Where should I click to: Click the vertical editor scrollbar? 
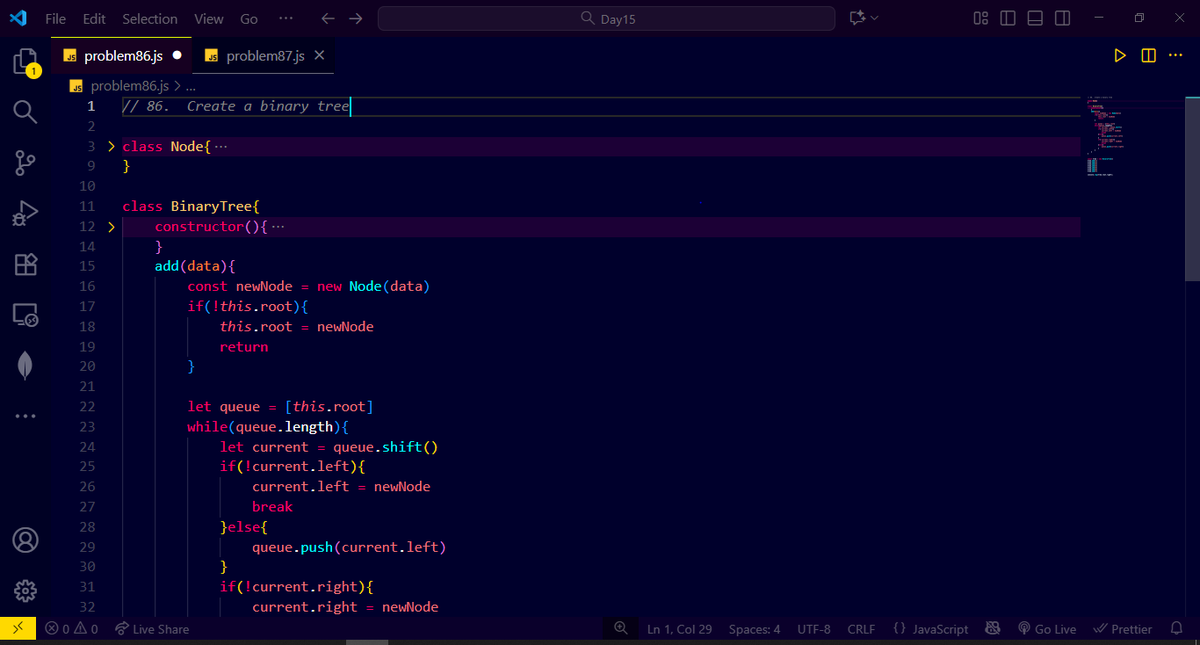pos(1191,188)
